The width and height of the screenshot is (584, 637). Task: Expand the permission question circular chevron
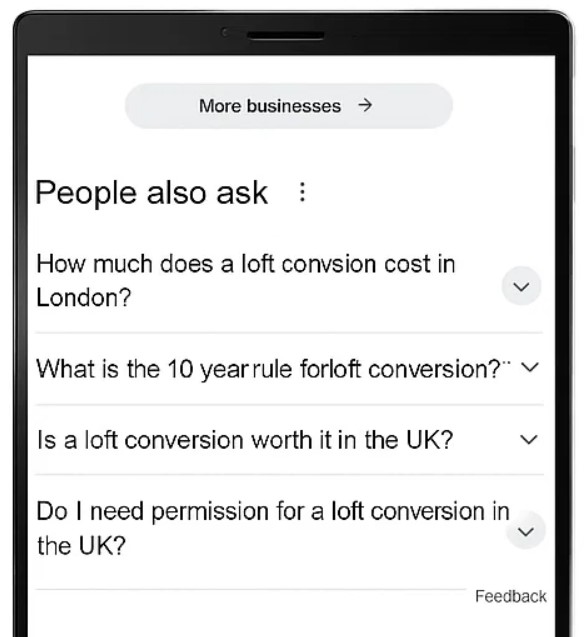click(526, 531)
